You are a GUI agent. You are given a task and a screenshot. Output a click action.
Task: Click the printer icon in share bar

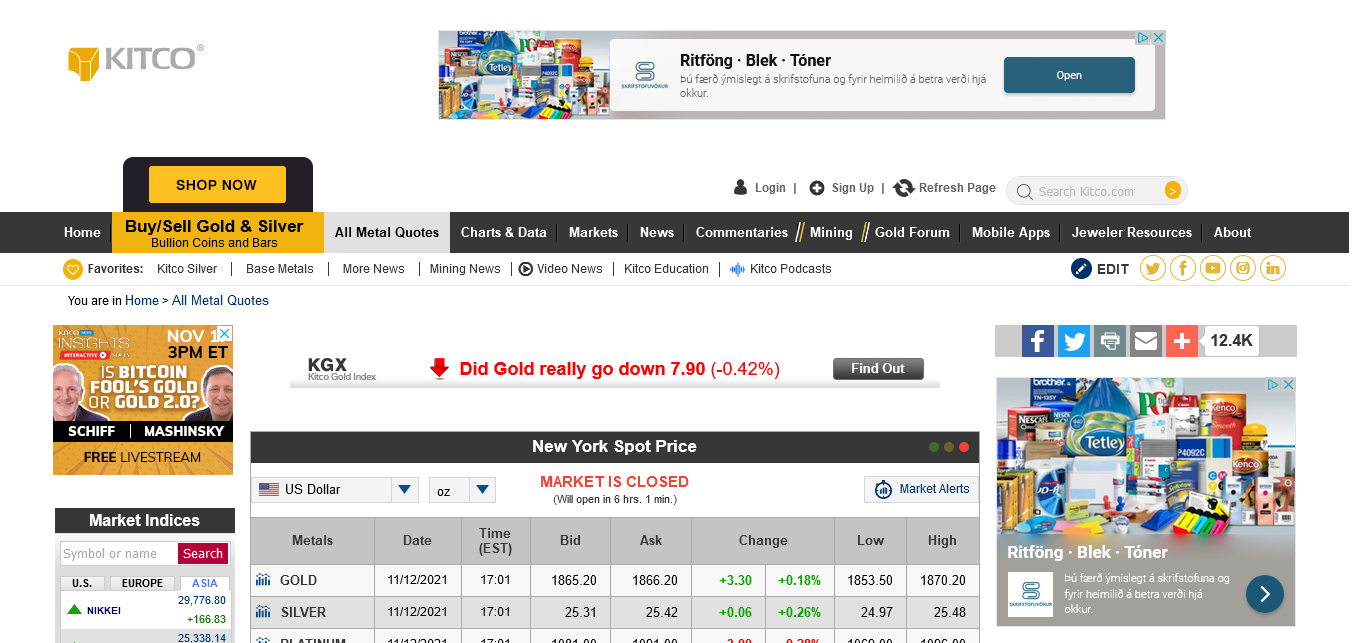(1109, 341)
